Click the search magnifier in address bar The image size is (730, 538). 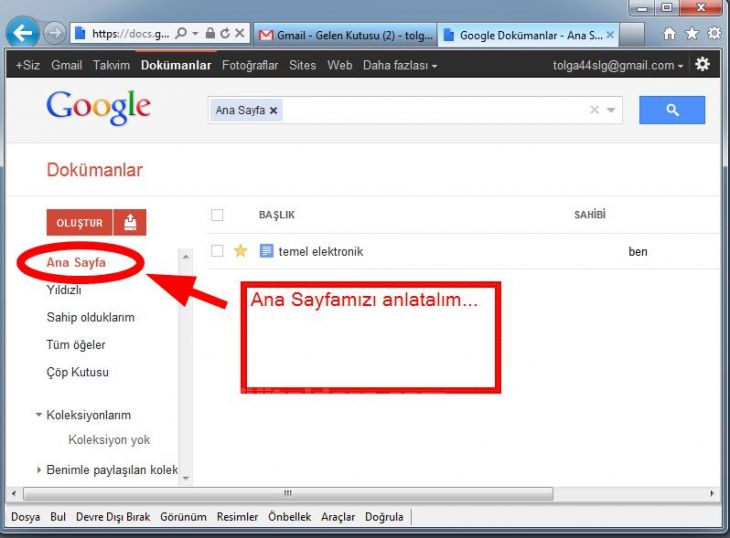click(181, 34)
